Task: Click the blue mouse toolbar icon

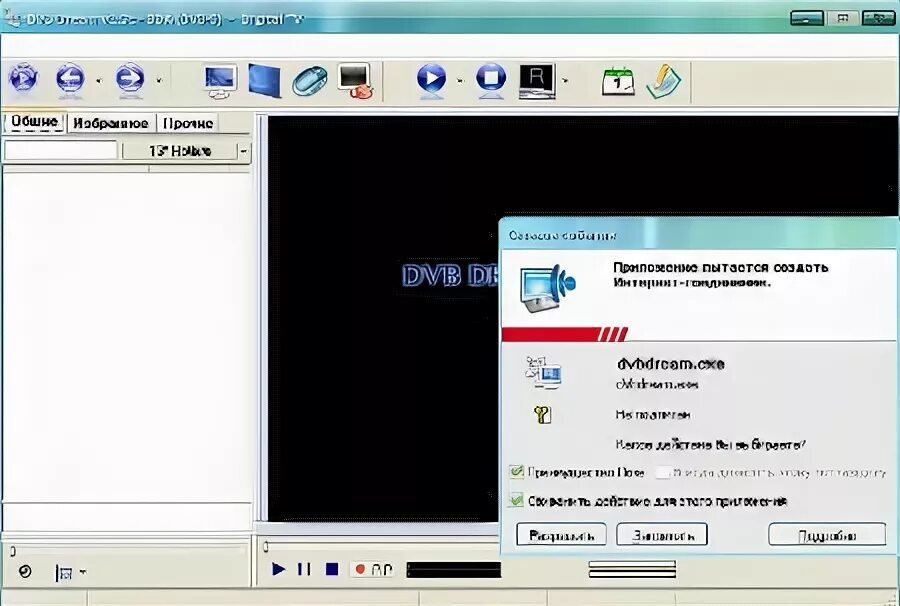Action: coord(309,81)
